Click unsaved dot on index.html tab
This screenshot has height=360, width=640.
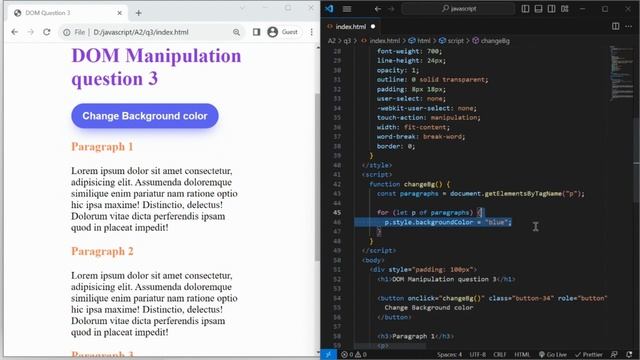[x=373, y=27]
